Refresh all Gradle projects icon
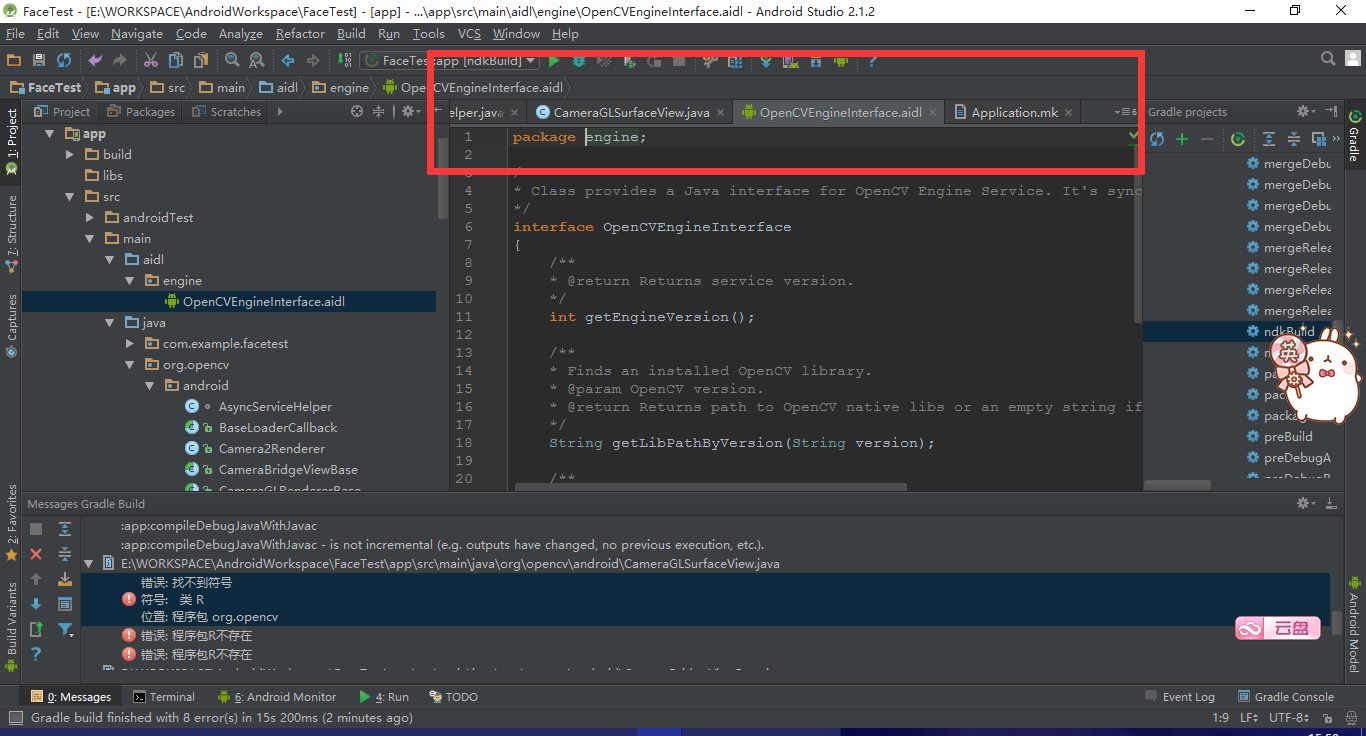The image size is (1366, 736). pyautogui.click(x=1157, y=139)
